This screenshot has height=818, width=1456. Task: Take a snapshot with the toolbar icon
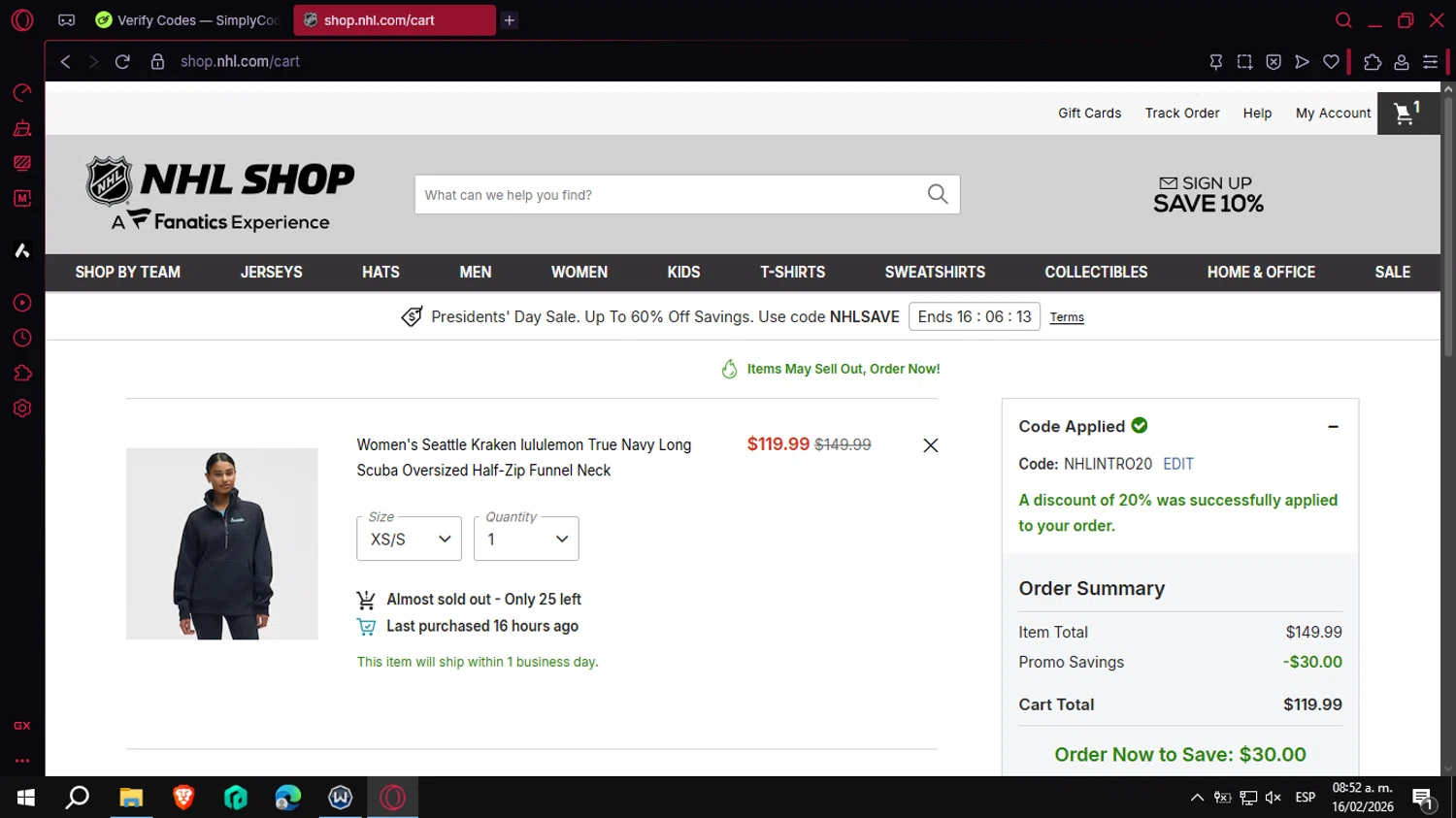coord(1244,62)
